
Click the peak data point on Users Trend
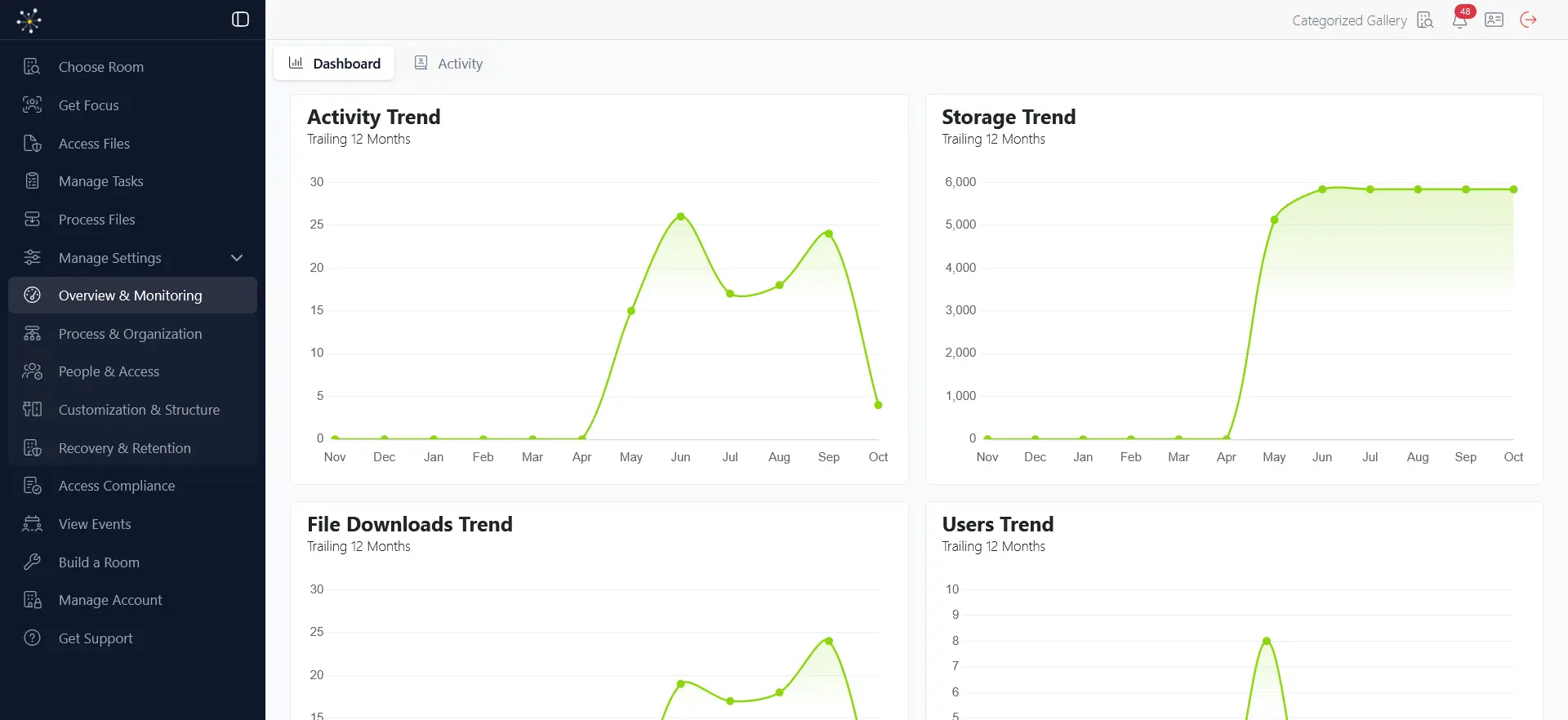pyautogui.click(x=1267, y=641)
